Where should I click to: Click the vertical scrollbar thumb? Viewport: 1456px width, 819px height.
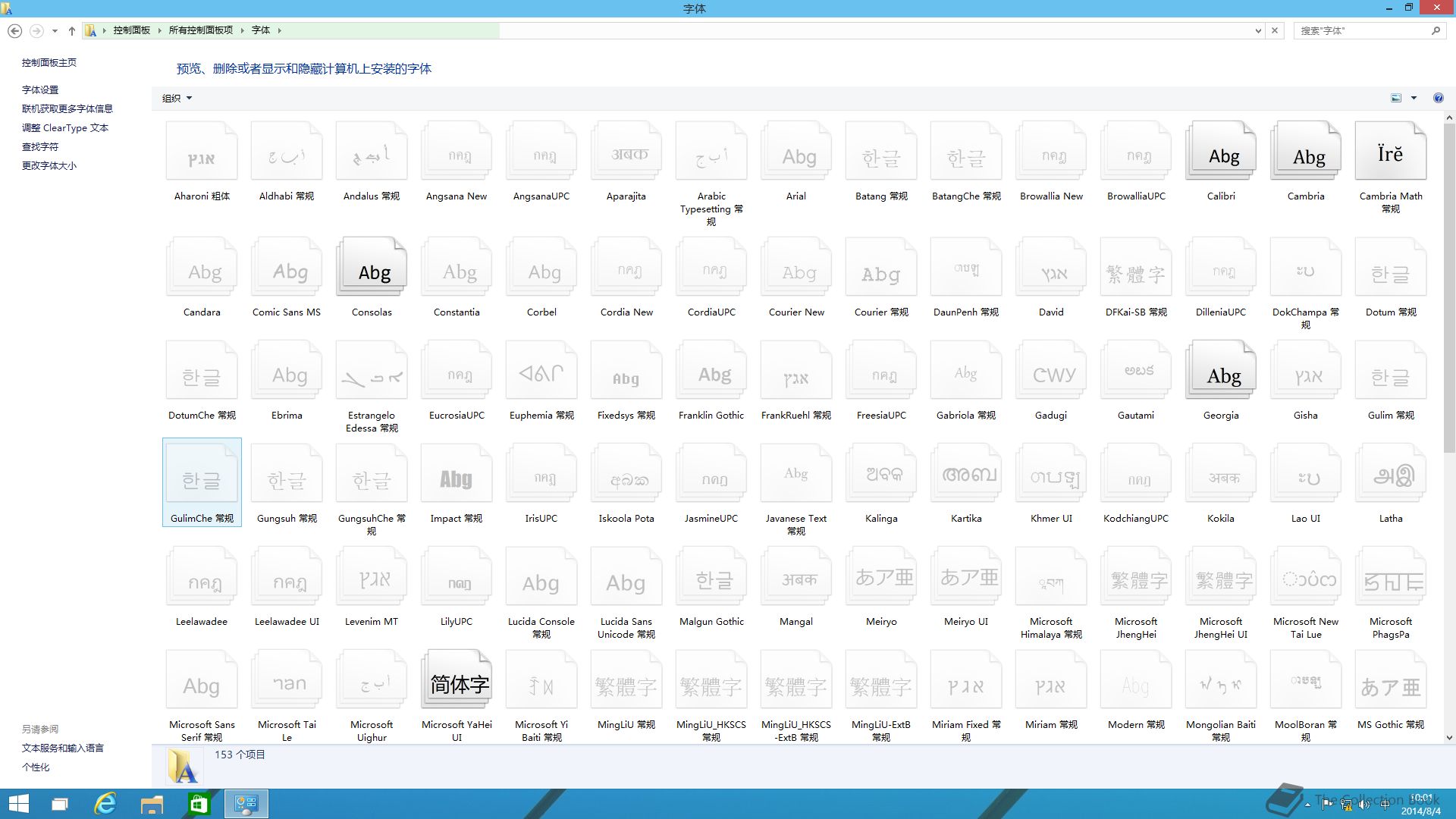point(1449,288)
